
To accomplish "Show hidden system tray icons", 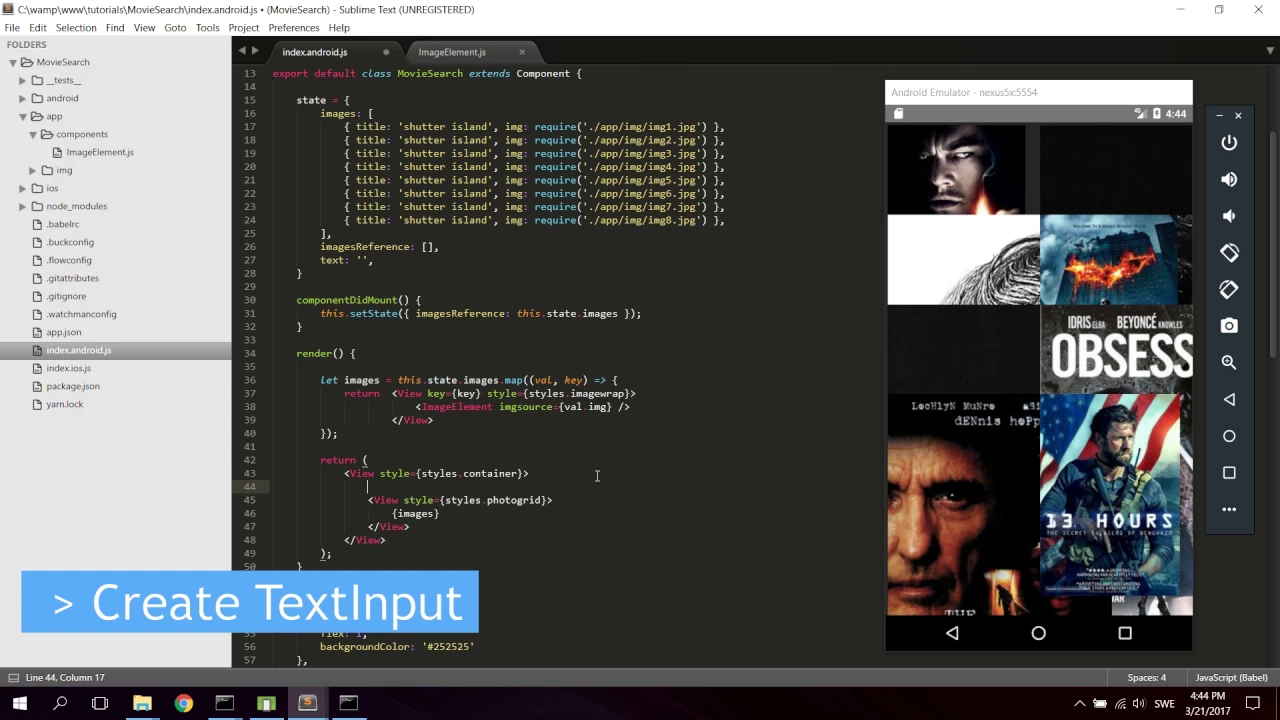I will coord(1079,703).
